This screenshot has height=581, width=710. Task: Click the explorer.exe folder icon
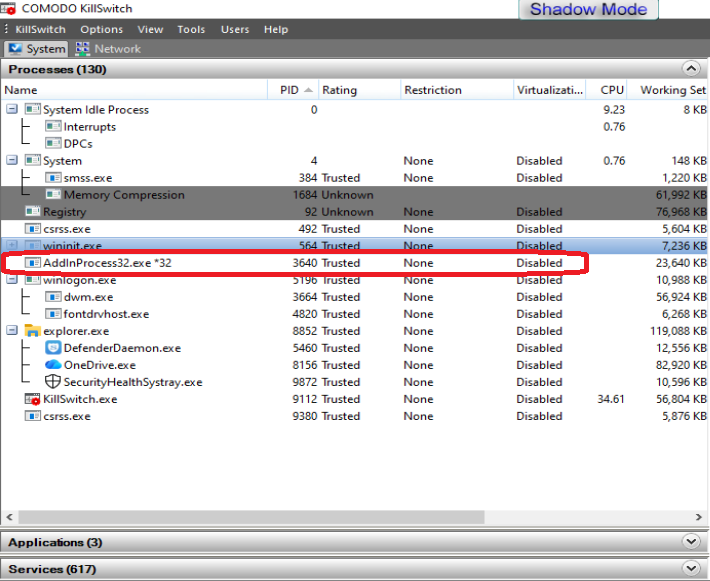[32, 331]
